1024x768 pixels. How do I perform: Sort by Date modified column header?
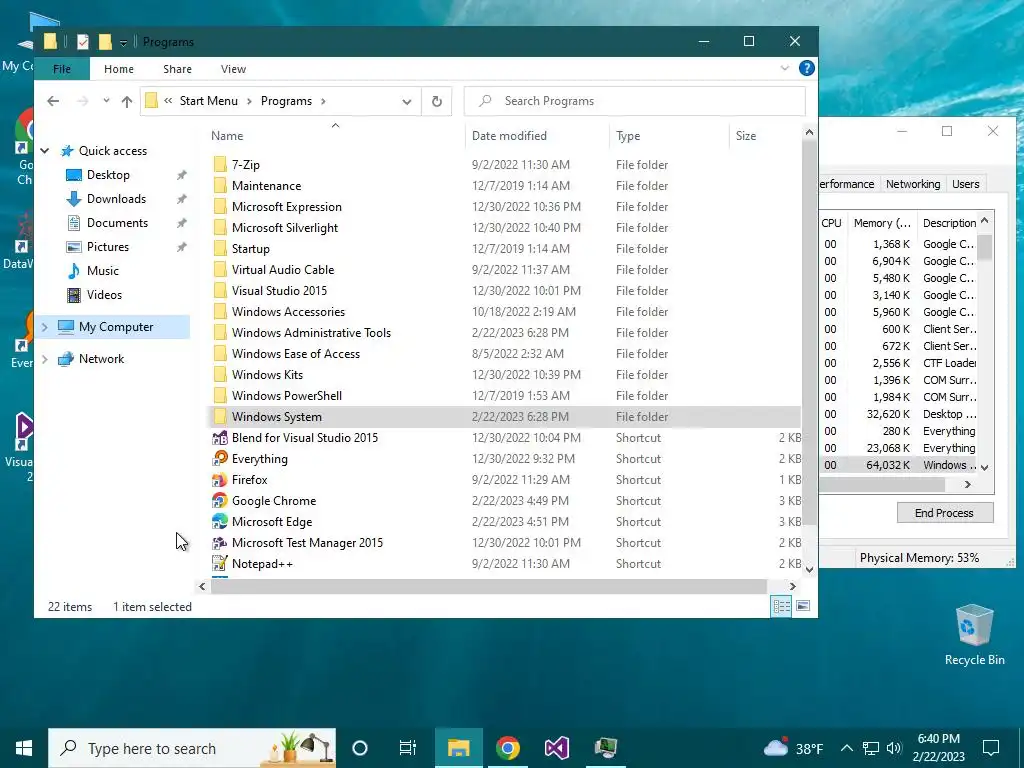click(537, 136)
